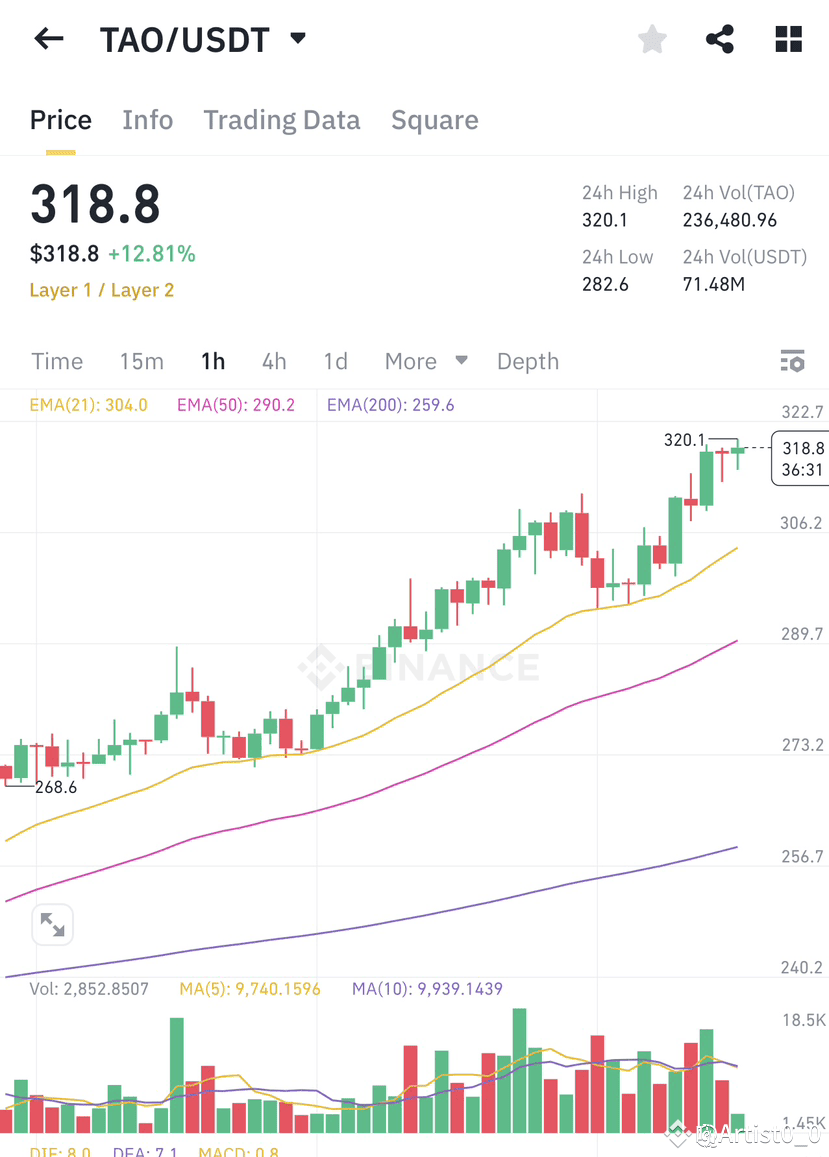The width and height of the screenshot is (829, 1157).
Task: Click the EMA(200) indicator label
Action: [390, 405]
